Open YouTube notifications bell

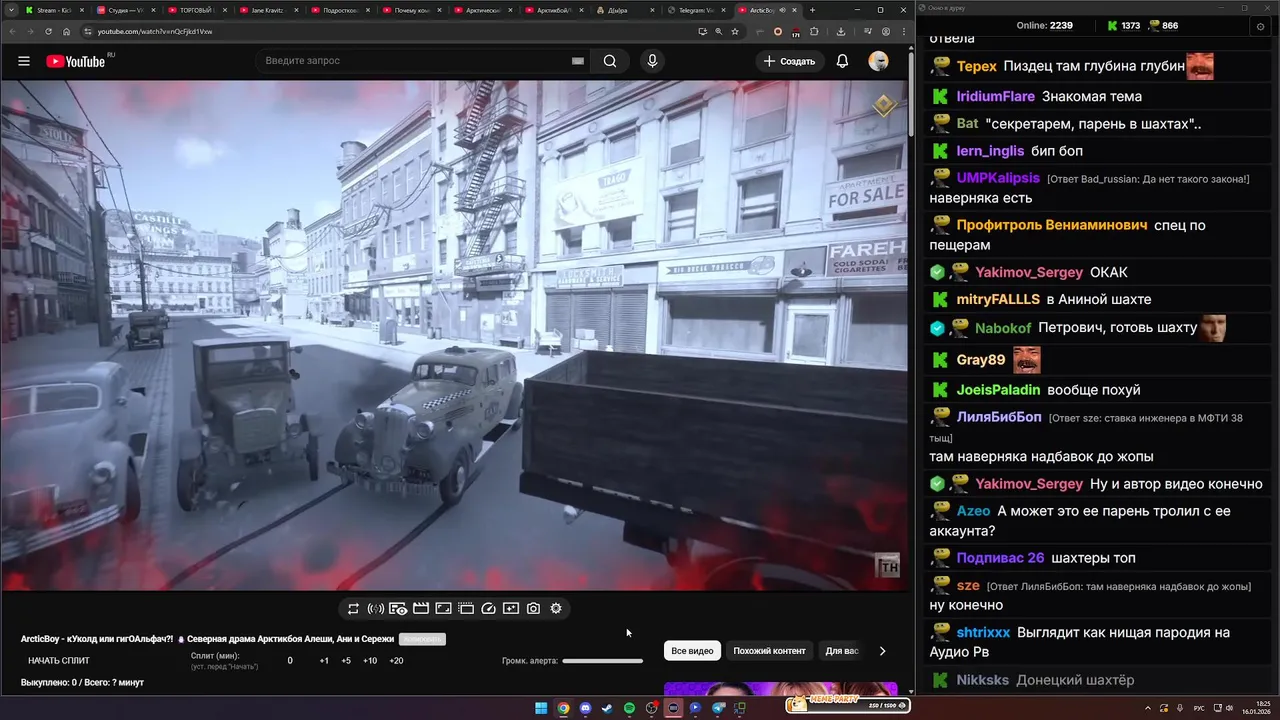pos(842,61)
